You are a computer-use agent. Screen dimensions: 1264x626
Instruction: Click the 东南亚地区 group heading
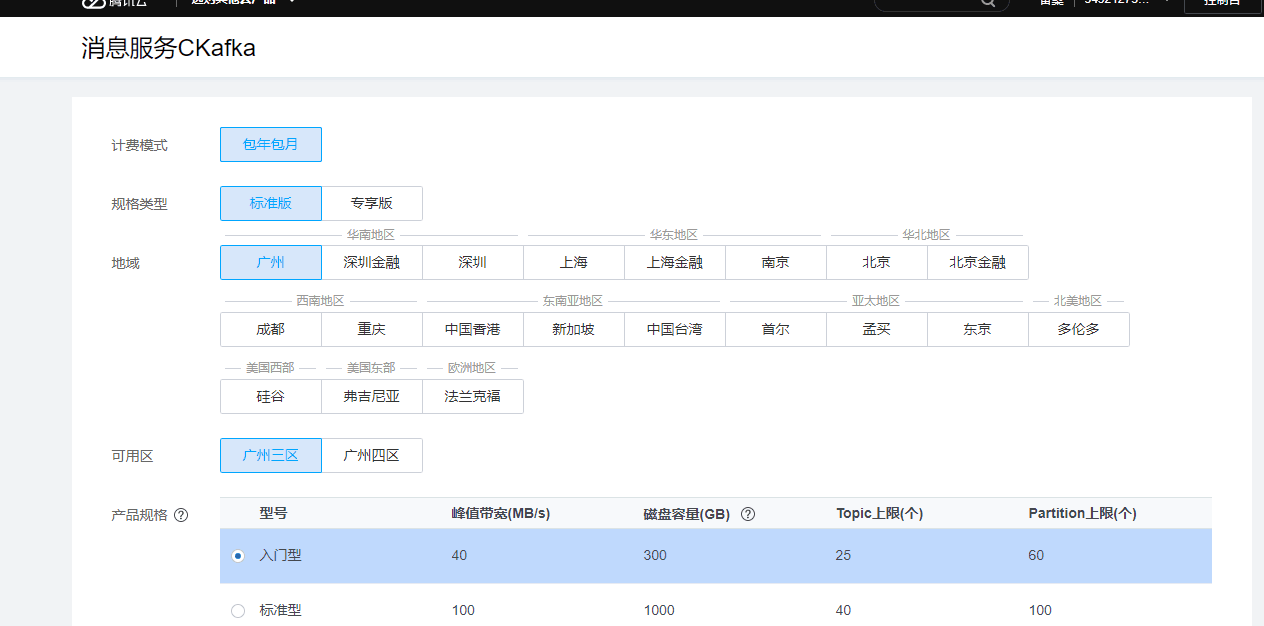(x=573, y=301)
